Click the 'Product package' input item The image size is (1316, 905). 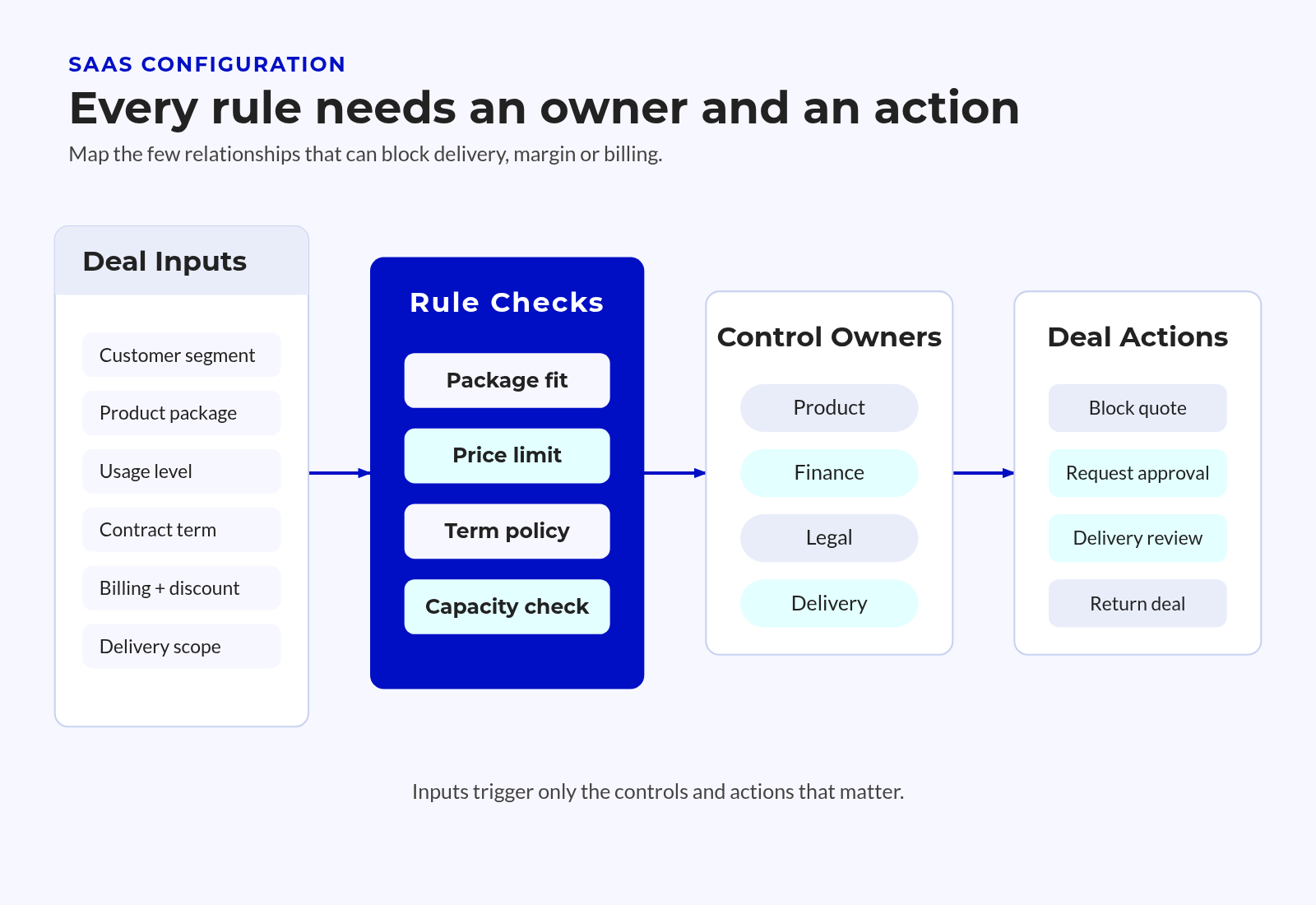182,413
